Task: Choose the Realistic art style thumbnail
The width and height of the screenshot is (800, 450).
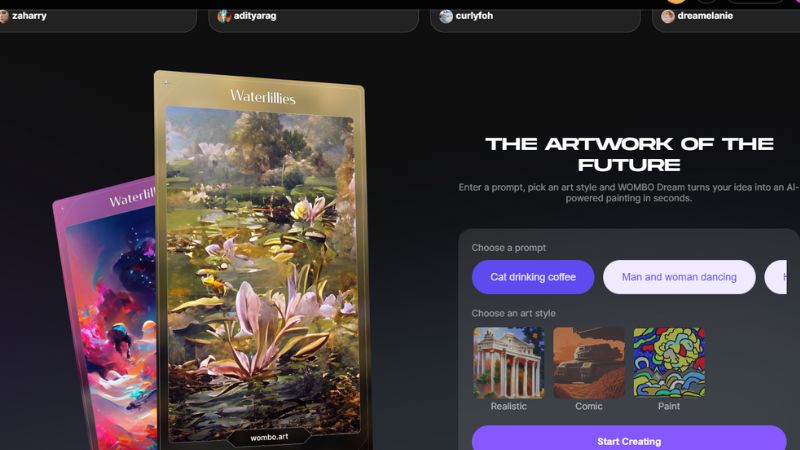Action: 508,363
